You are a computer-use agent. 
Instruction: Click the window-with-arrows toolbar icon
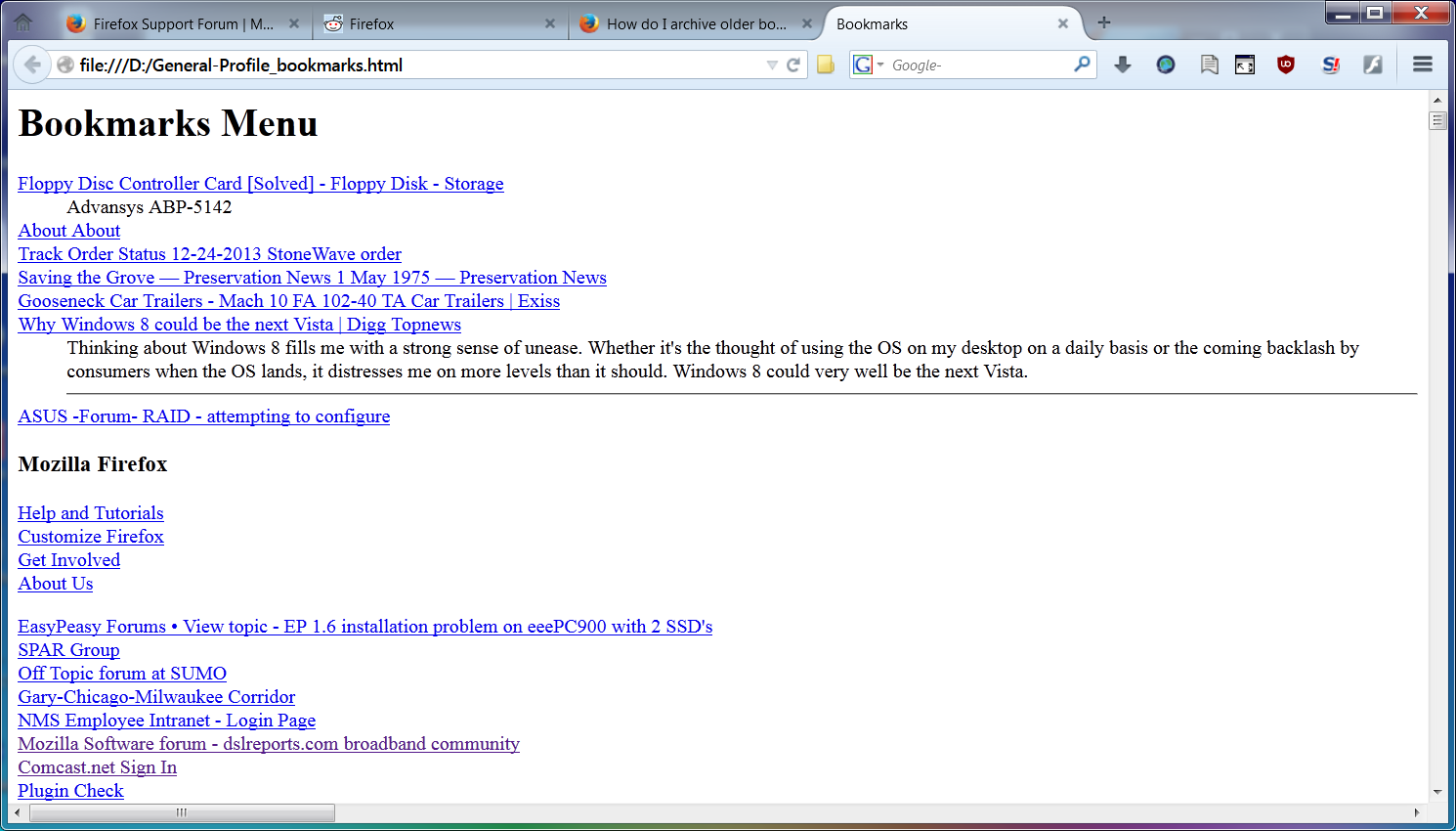coord(1245,65)
